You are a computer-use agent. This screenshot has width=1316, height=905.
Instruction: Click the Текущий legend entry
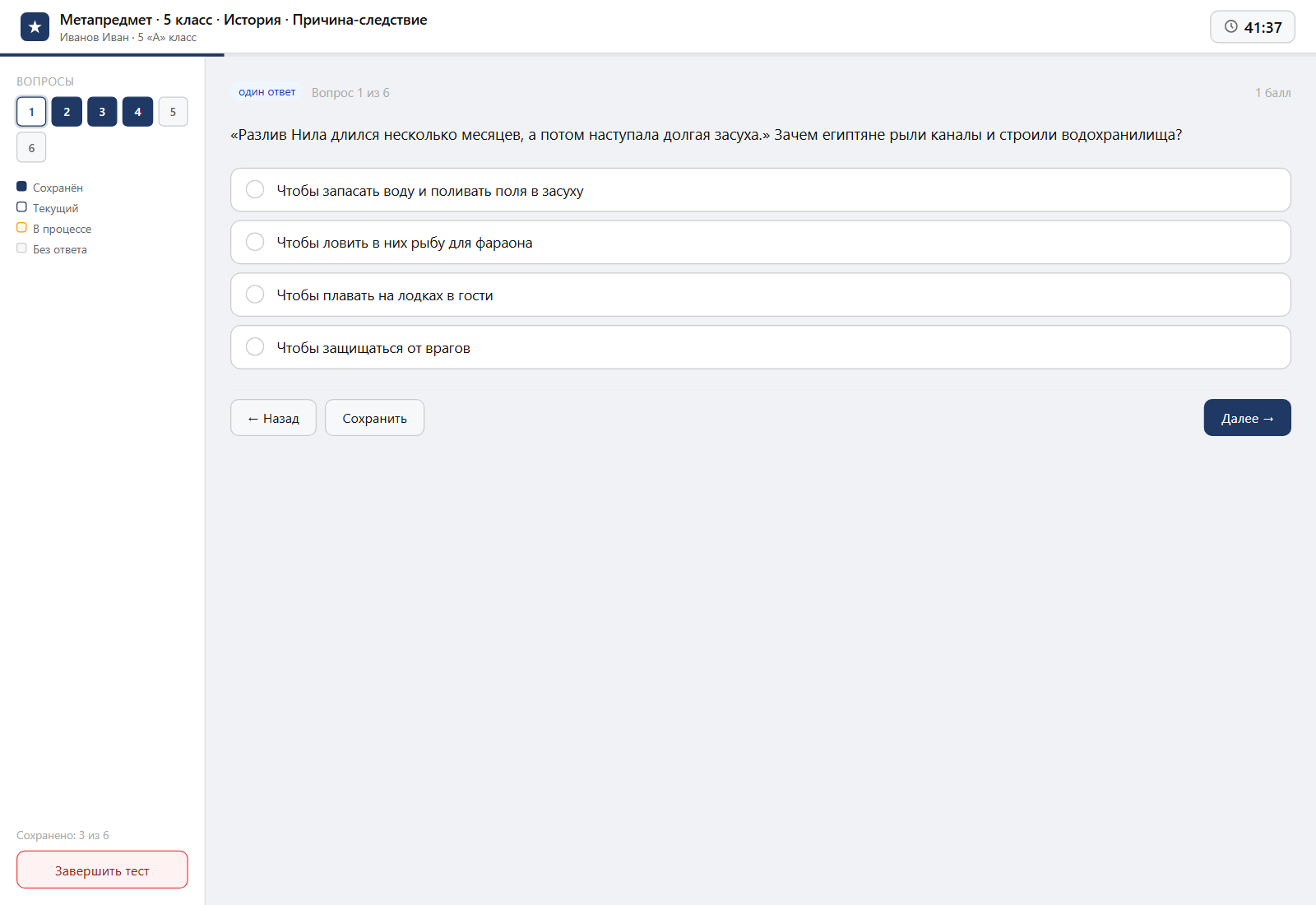click(x=48, y=208)
